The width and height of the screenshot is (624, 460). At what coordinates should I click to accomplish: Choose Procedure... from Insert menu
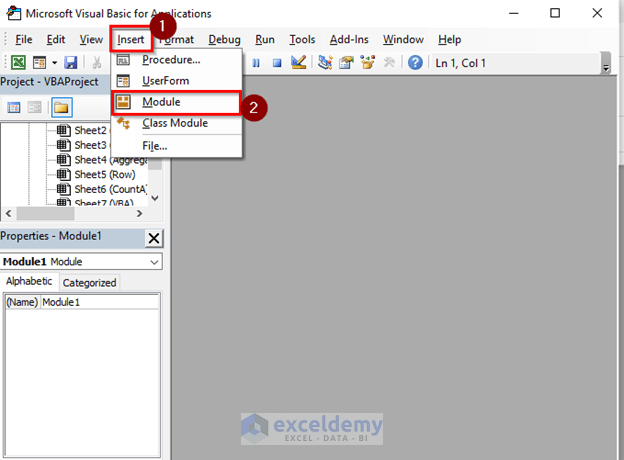coord(177,60)
